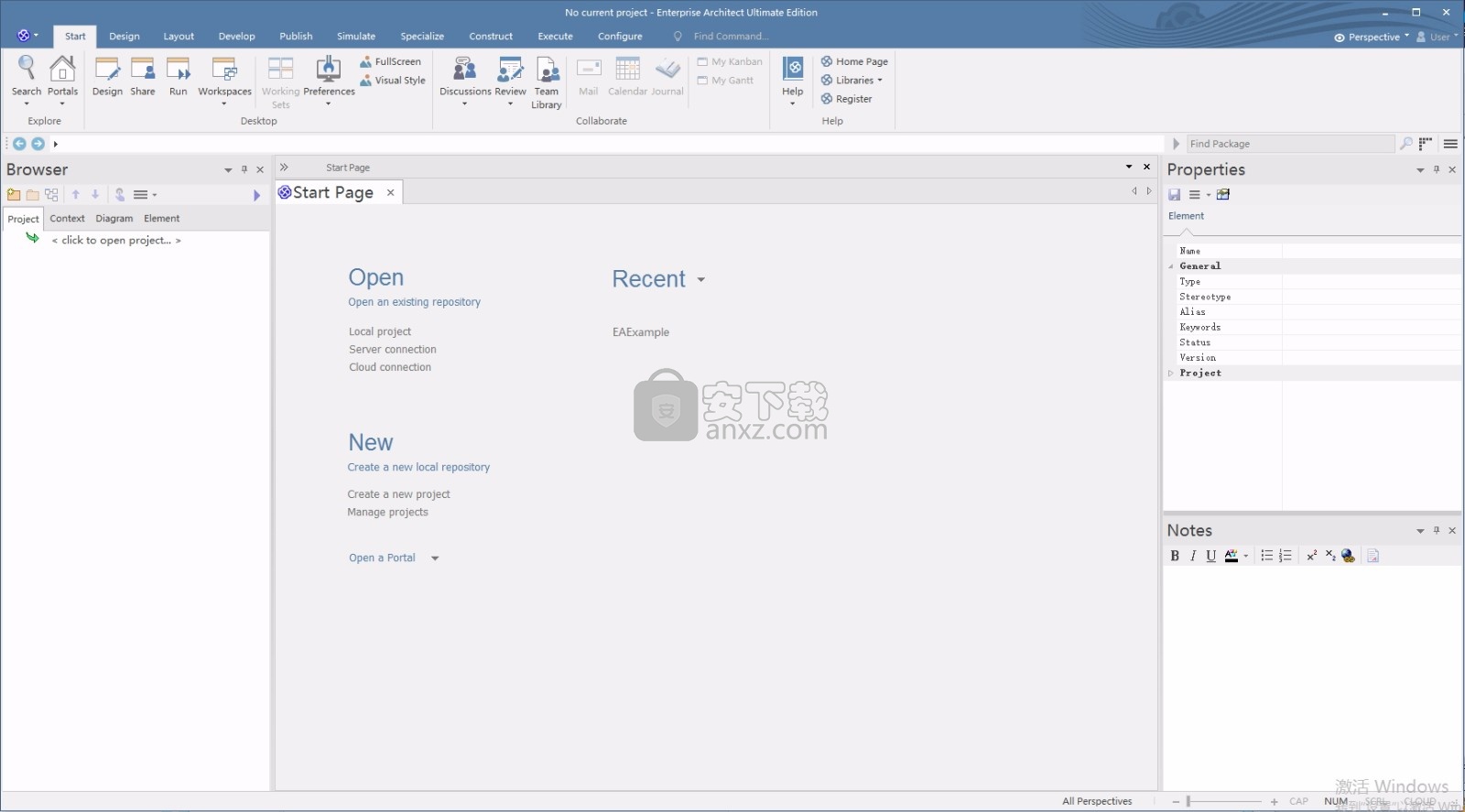Click the Move Up arrow in Browser toolbar
Viewport: 1465px width, 812px height.
pos(76,195)
